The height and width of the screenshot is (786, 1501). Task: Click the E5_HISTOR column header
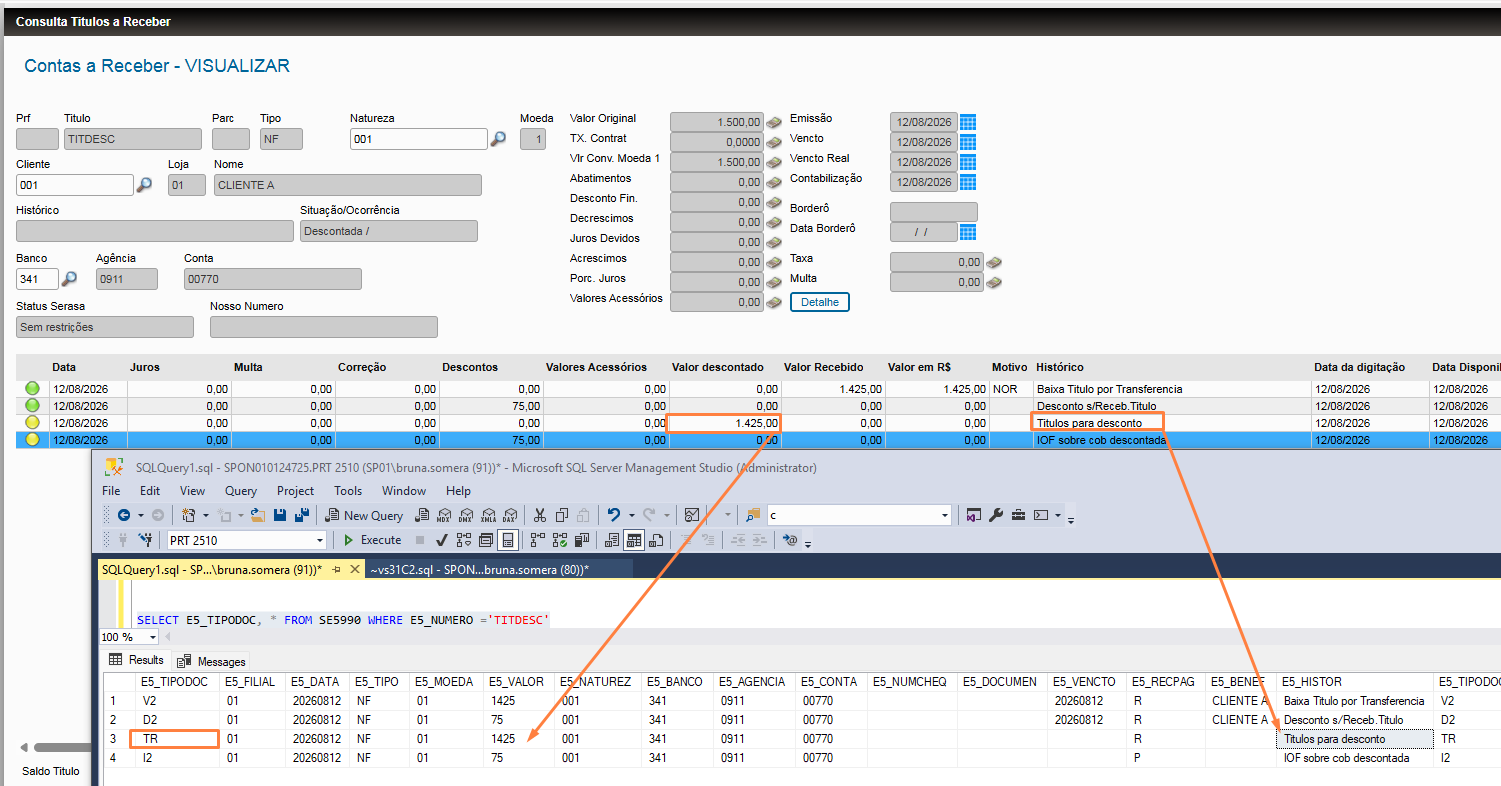1355,682
